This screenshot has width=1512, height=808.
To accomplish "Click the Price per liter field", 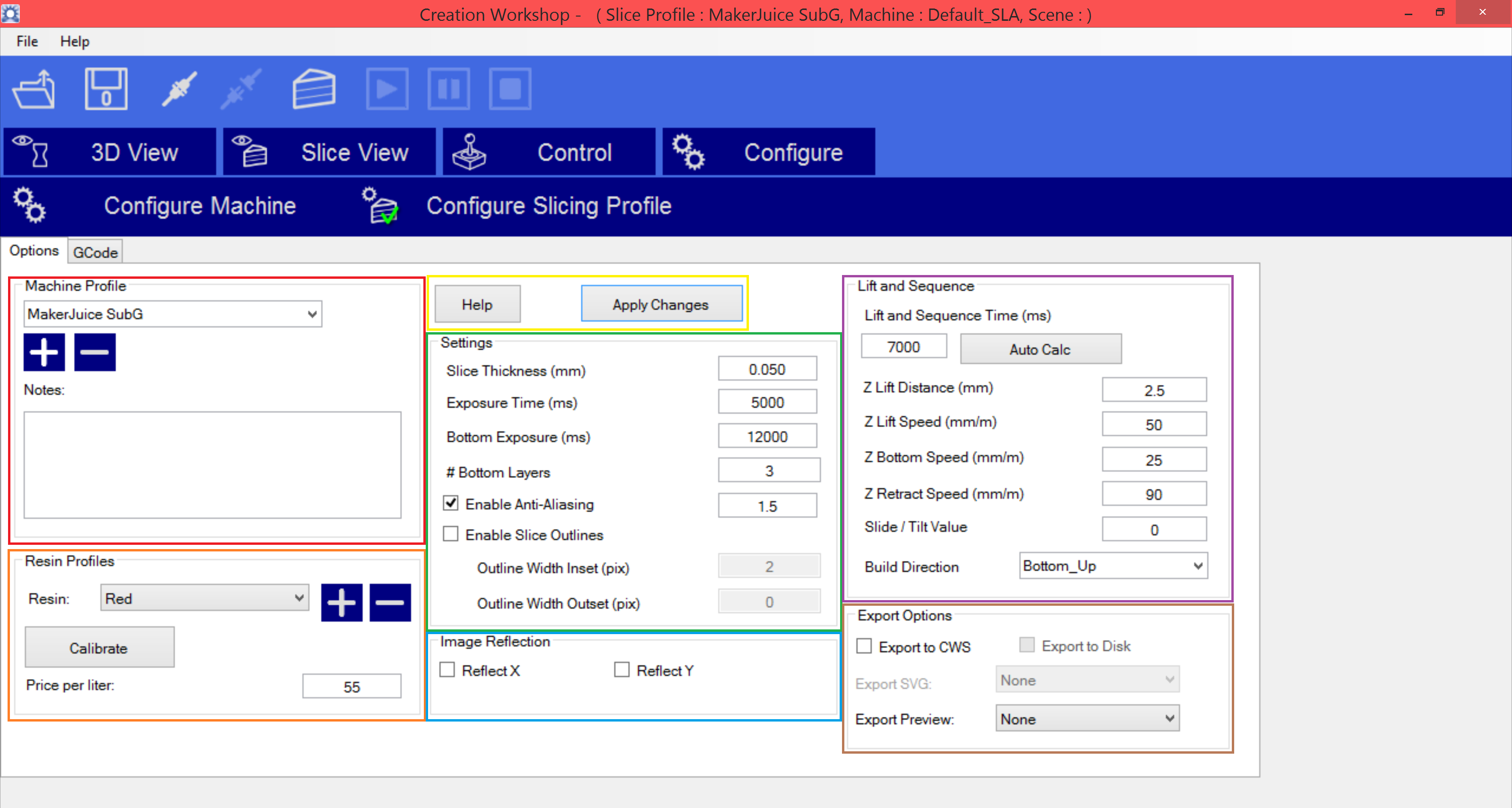I will click(x=352, y=686).
